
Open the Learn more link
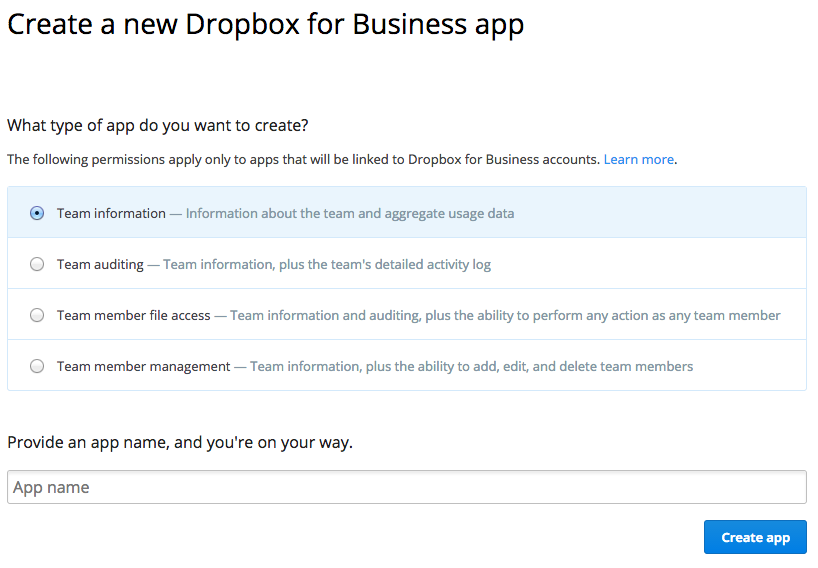[638, 159]
